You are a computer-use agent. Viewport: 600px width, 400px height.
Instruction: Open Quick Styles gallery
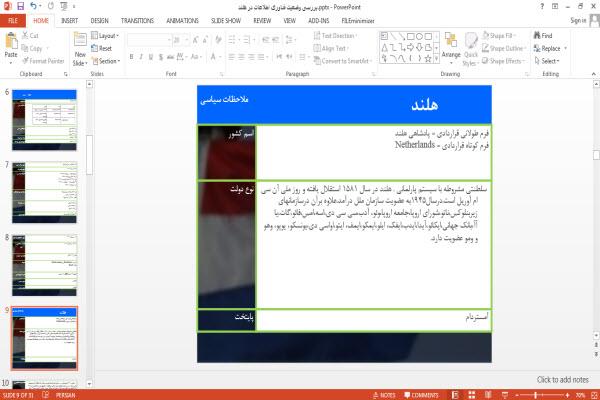(x=471, y=49)
